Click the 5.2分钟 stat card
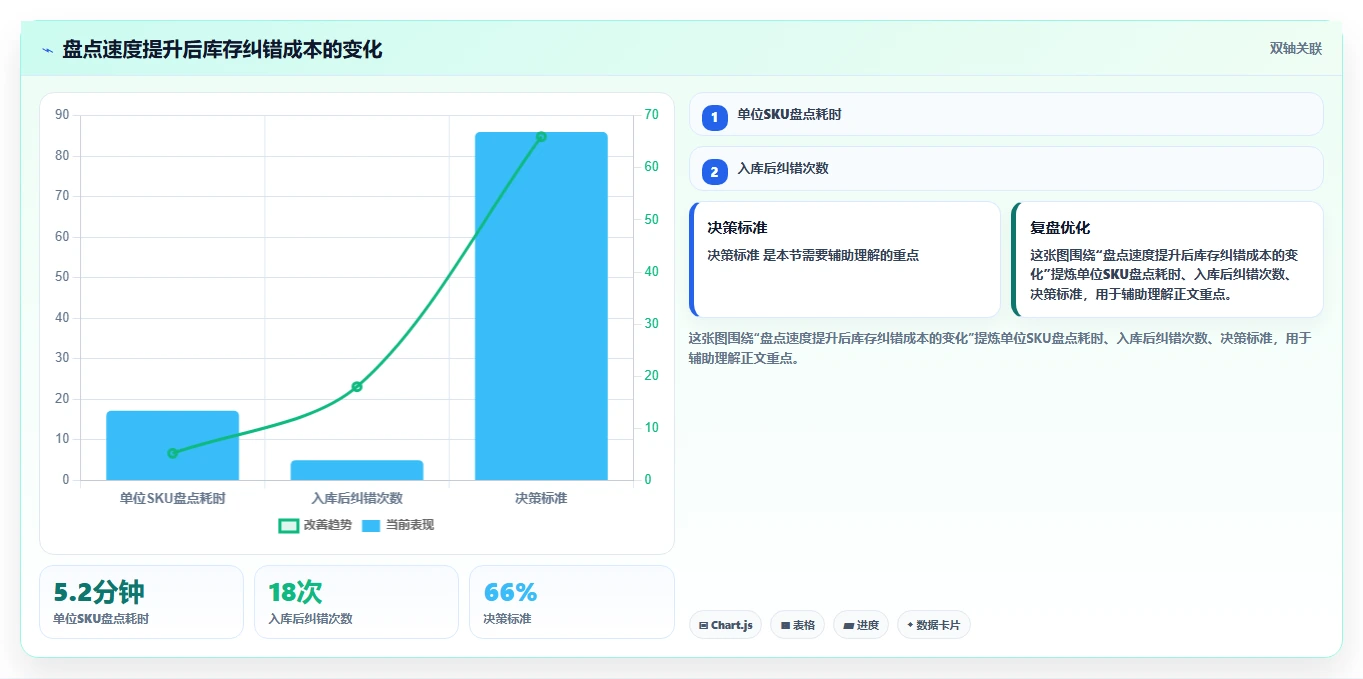1363x679 pixels. pyautogui.click(x=141, y=601)
